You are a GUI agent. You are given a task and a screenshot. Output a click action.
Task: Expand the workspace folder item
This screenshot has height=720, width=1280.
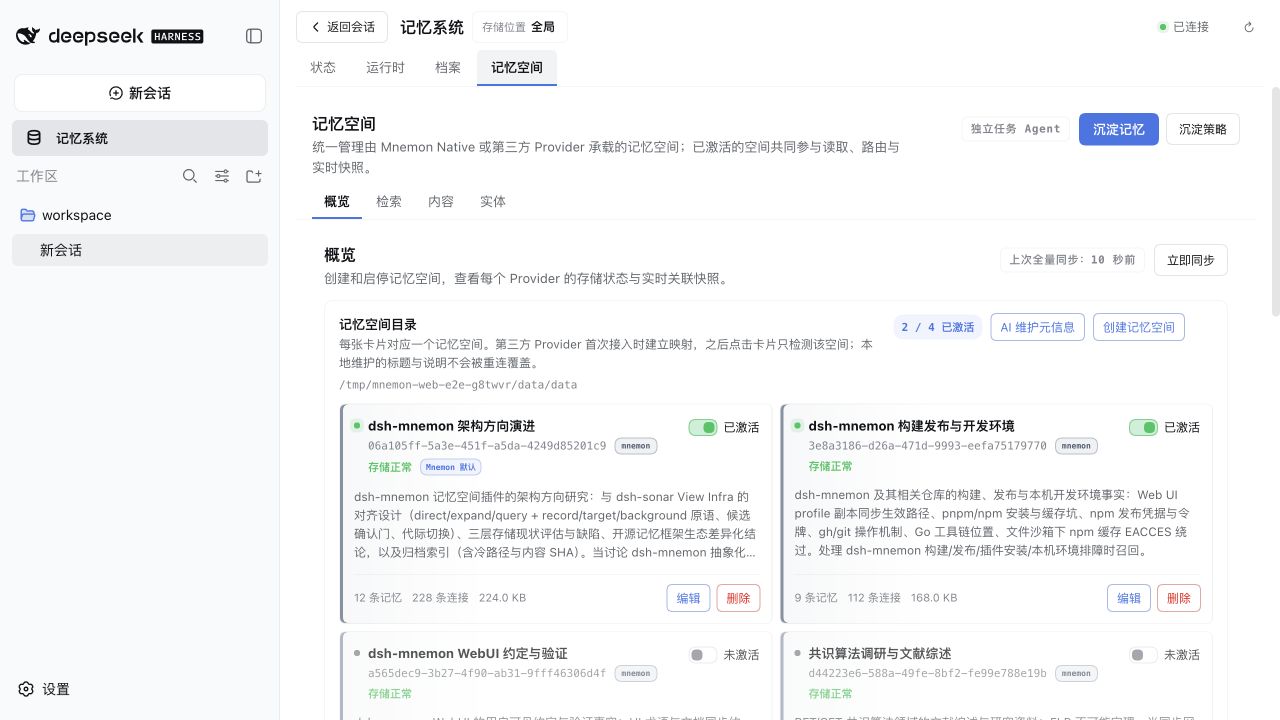point(140,215)
